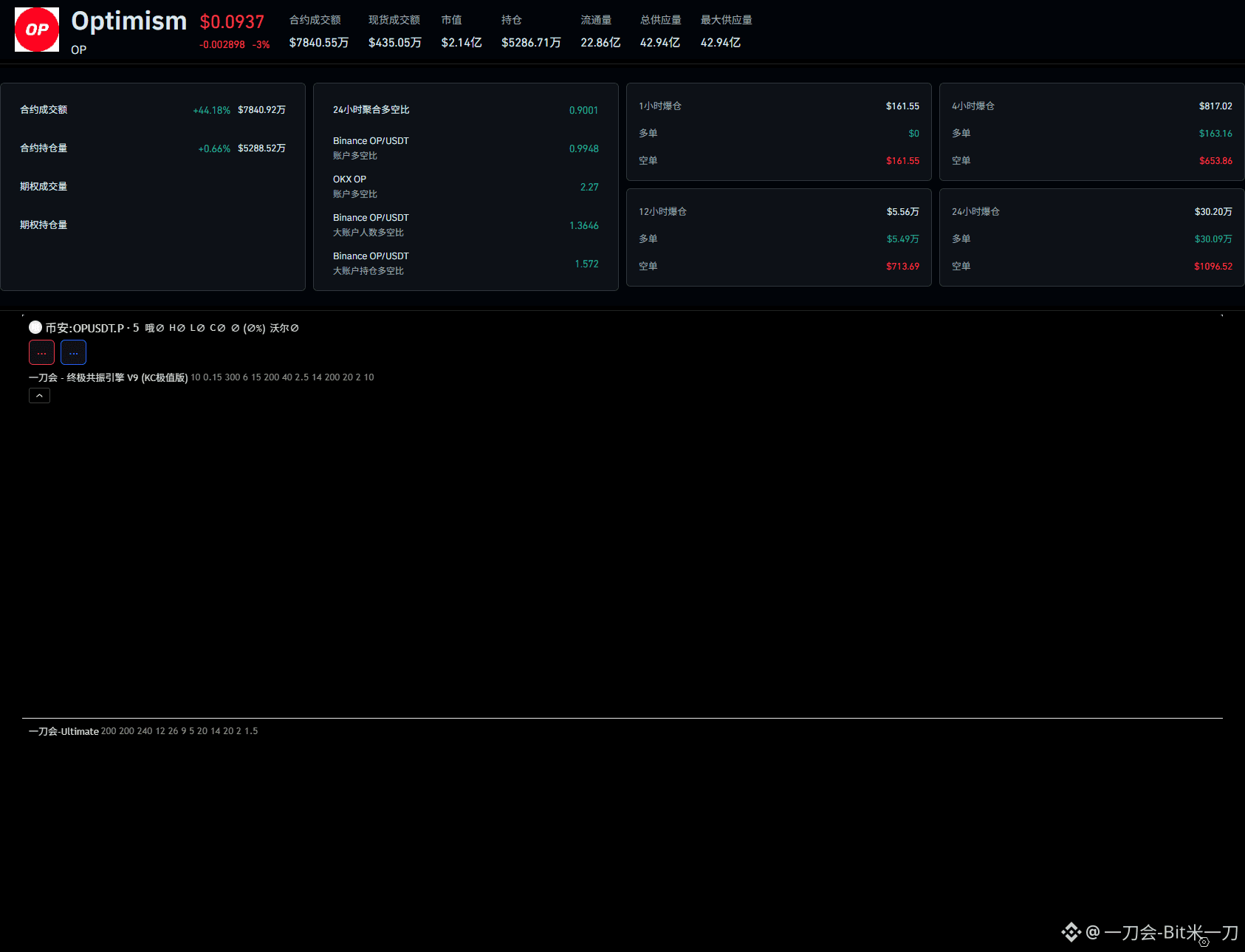
Task: Click the 大账户持仓多空比 label
Action: 368,270
